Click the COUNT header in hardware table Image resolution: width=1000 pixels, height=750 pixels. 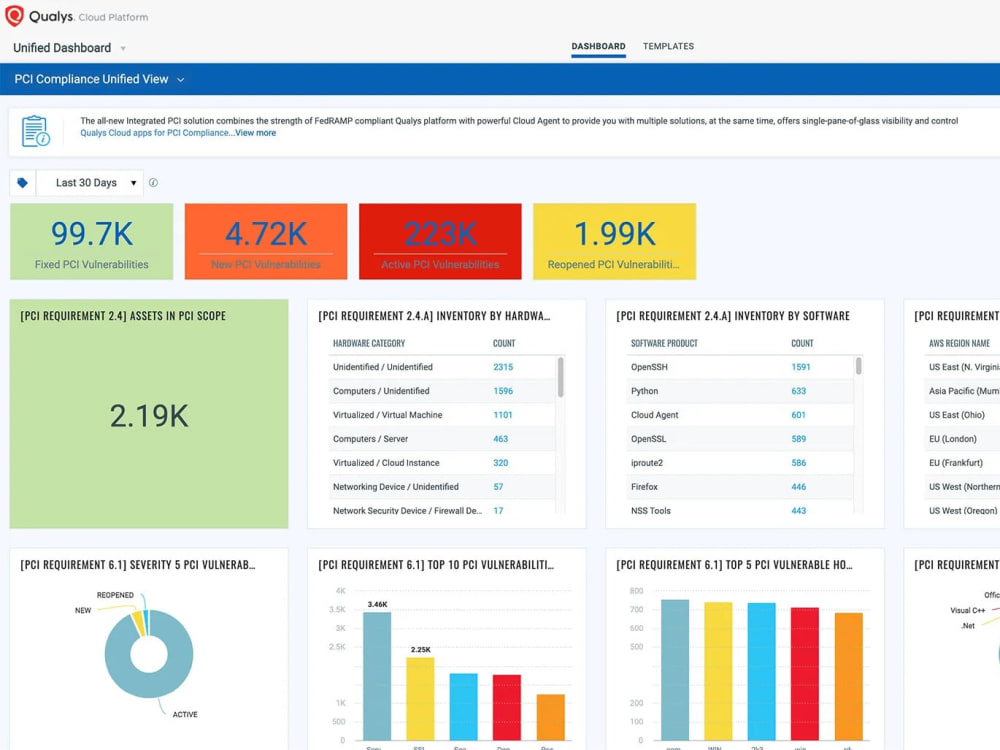504,343
